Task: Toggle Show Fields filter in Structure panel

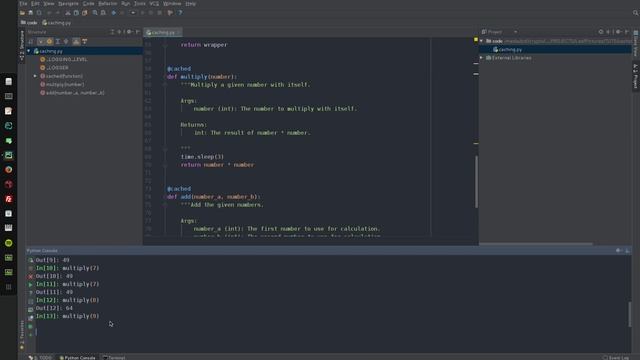Action: [x=49, y=42]
